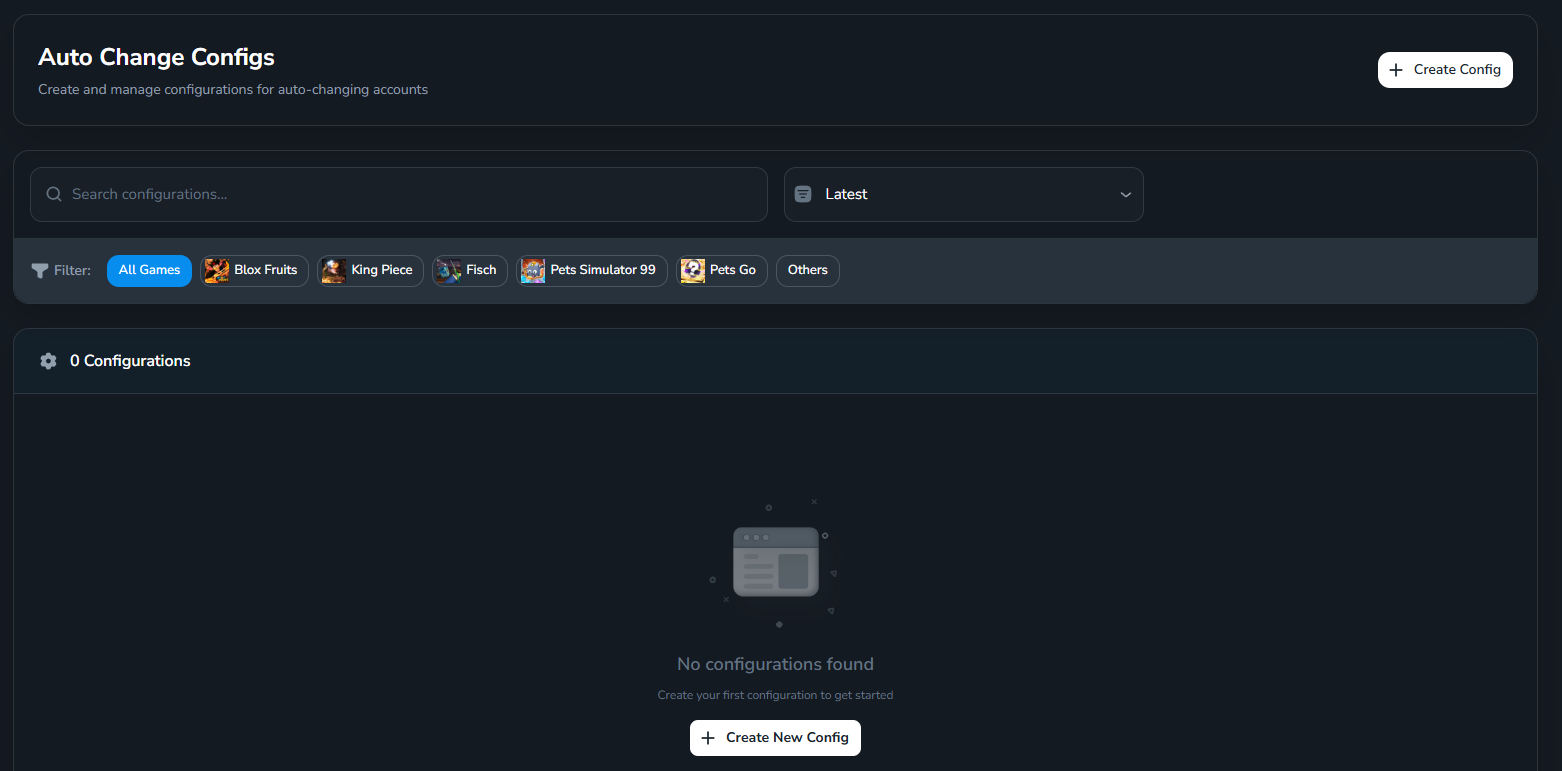The width and height of the screenshot is (1562, 771).
Task: Switch to the Blox Fruits filter tab
Action: tap(254, 270)
